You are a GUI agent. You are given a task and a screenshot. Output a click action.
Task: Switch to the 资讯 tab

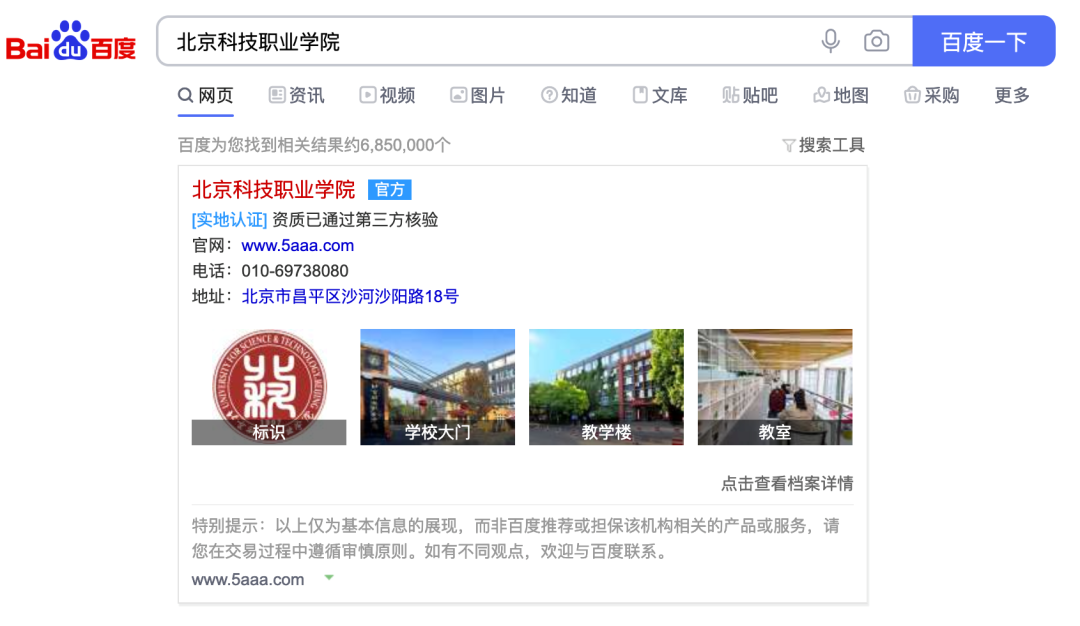click(x=297, y=95)
